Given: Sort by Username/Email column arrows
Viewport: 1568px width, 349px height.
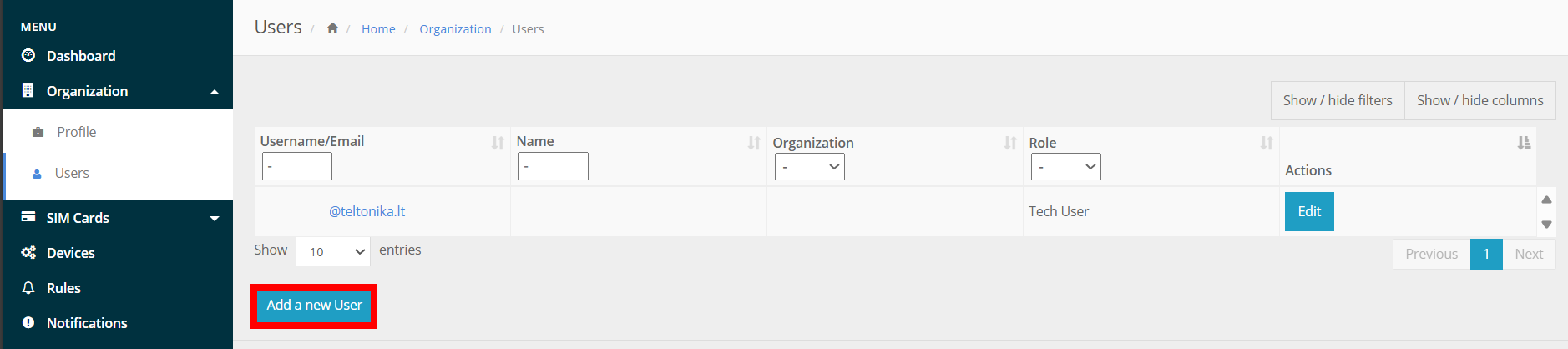Looking at the screenshot, I should [x=498, y=143].
